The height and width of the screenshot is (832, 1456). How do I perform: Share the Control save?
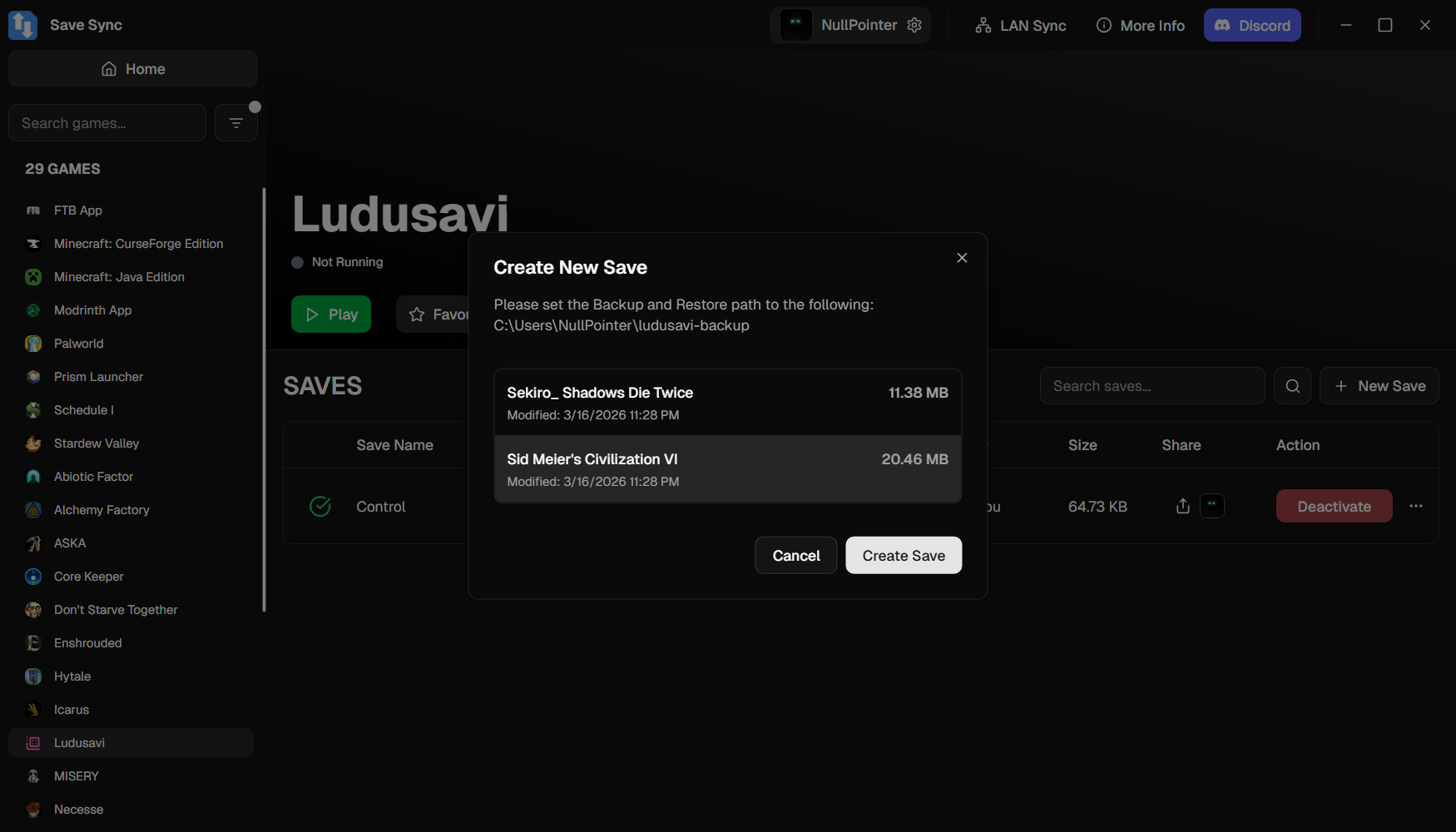[1183, 506]
